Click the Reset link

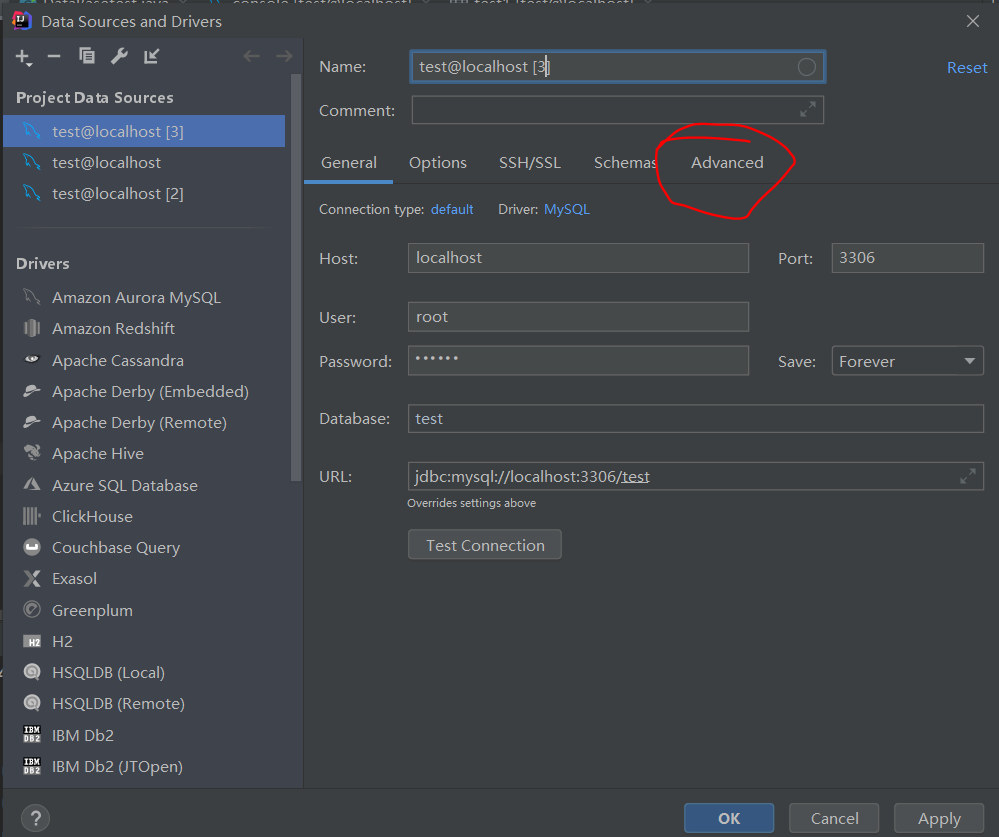(x=966, y=67)
